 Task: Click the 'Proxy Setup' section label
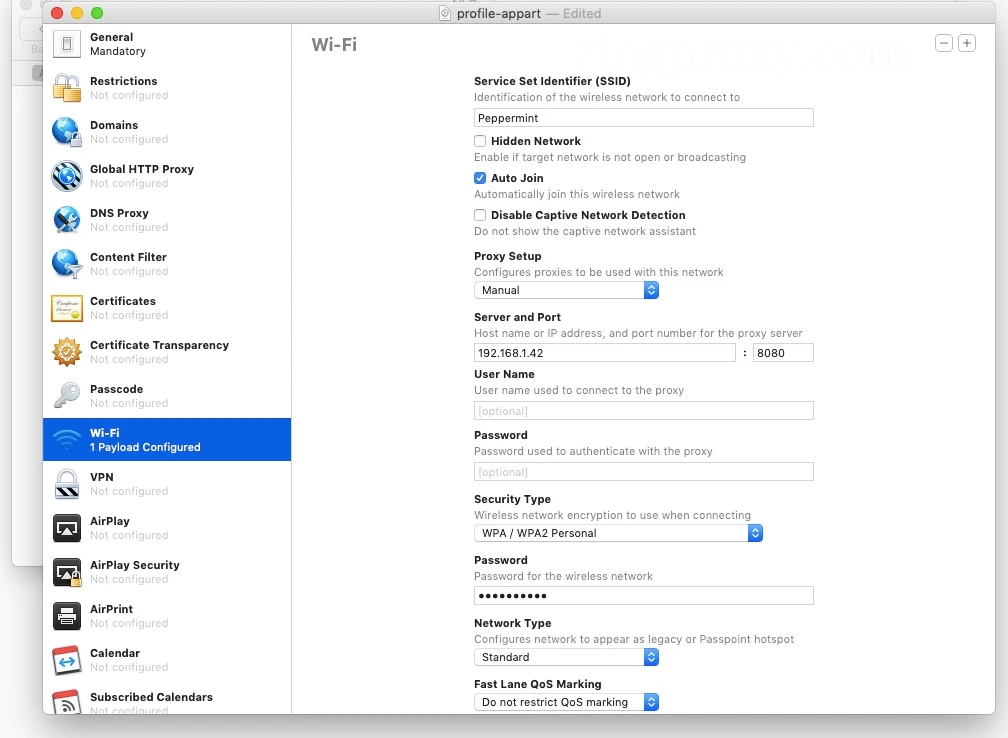(508, 256)
